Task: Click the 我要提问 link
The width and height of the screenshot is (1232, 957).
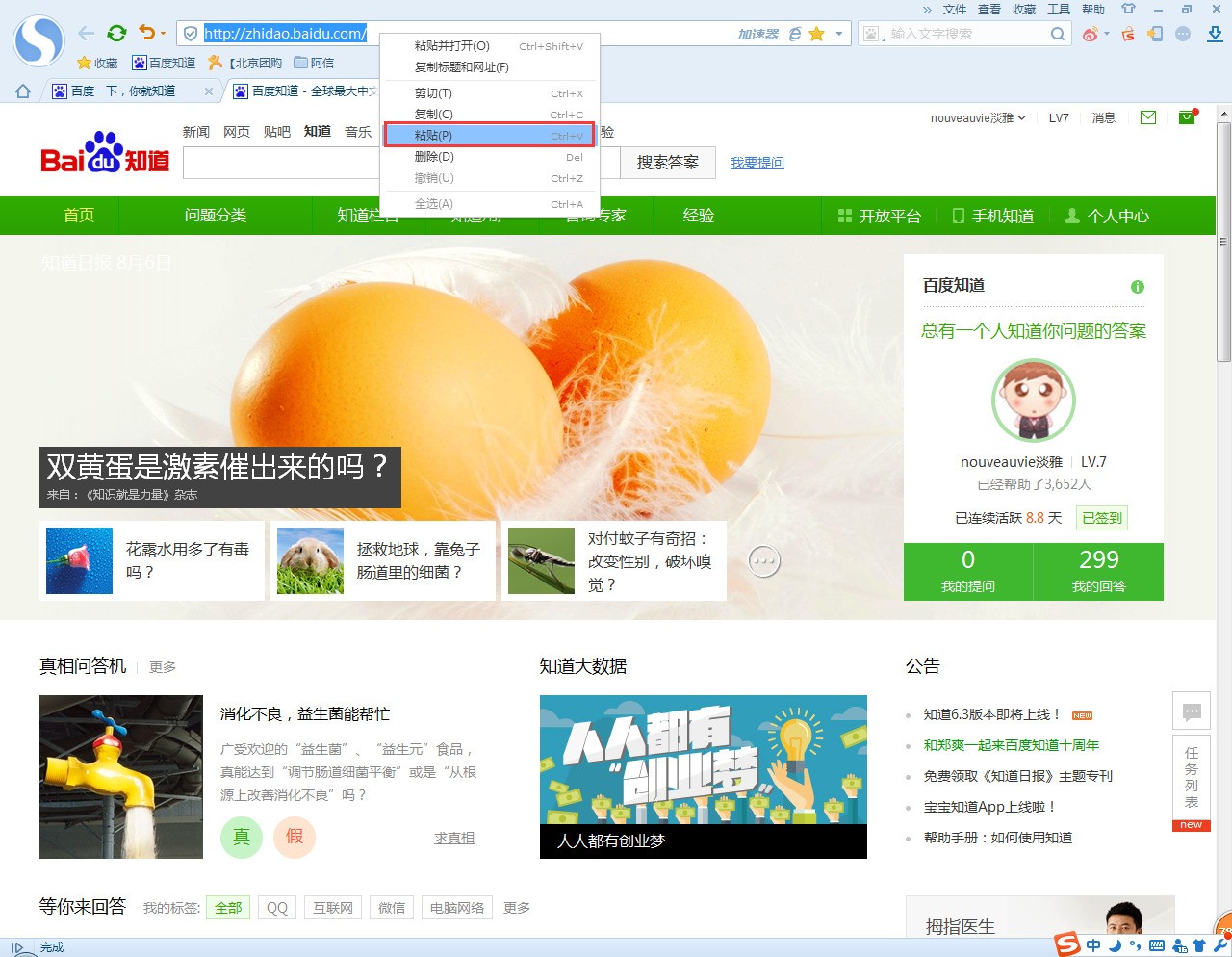Action: tap(757, 163)
